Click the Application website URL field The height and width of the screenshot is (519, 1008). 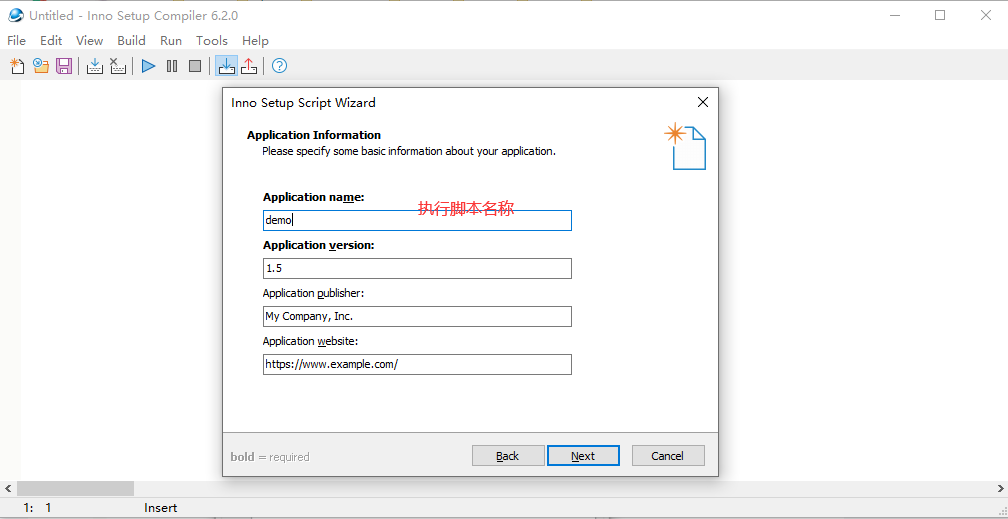pos(417,364)
